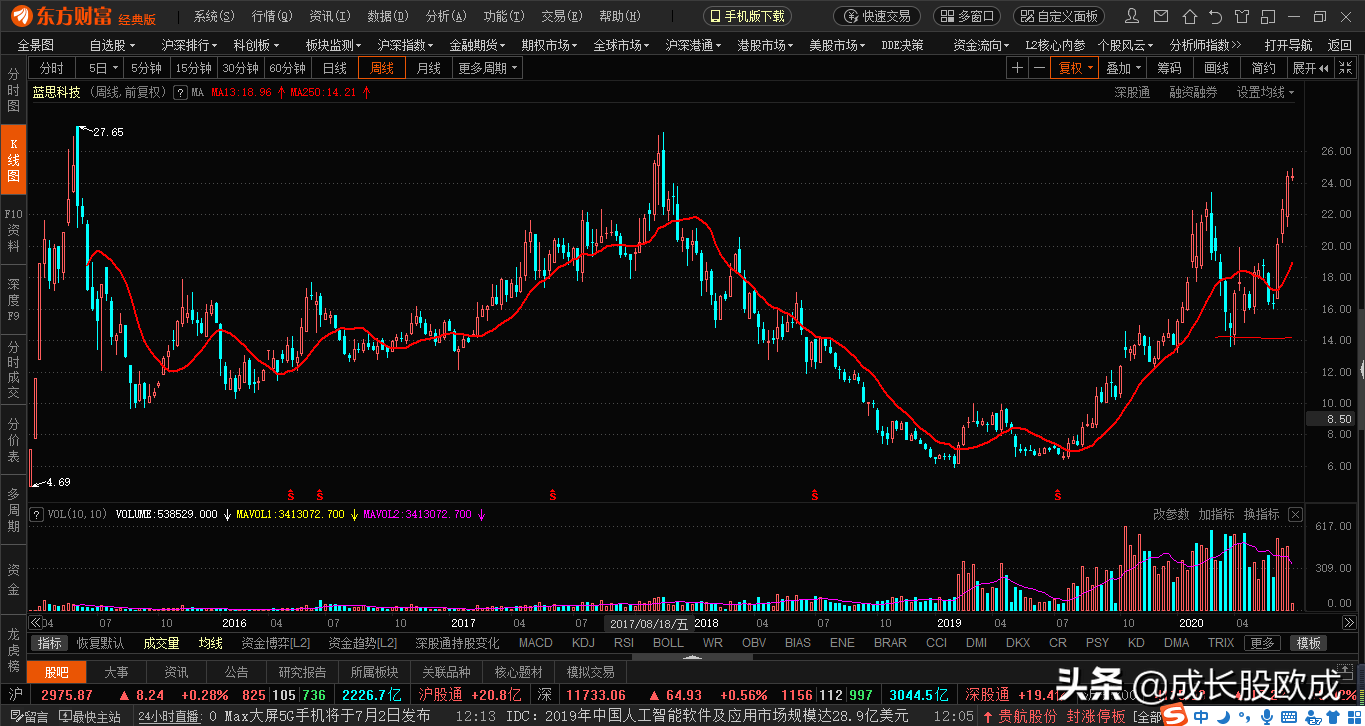
Task: Zoom out chart with minus button
Action: pos(1039,68)
